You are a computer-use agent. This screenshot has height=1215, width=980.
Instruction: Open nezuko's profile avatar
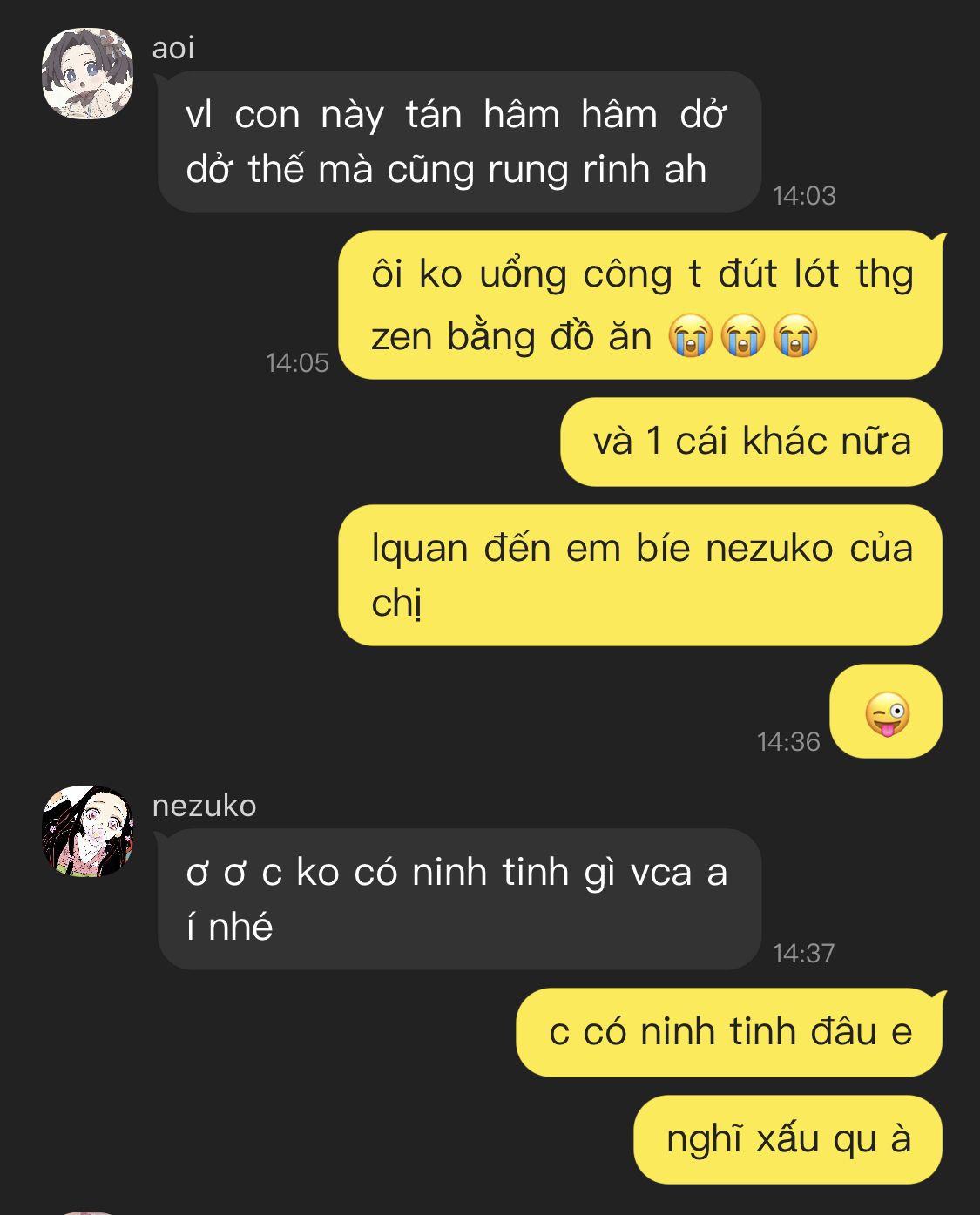click(88, 832)
